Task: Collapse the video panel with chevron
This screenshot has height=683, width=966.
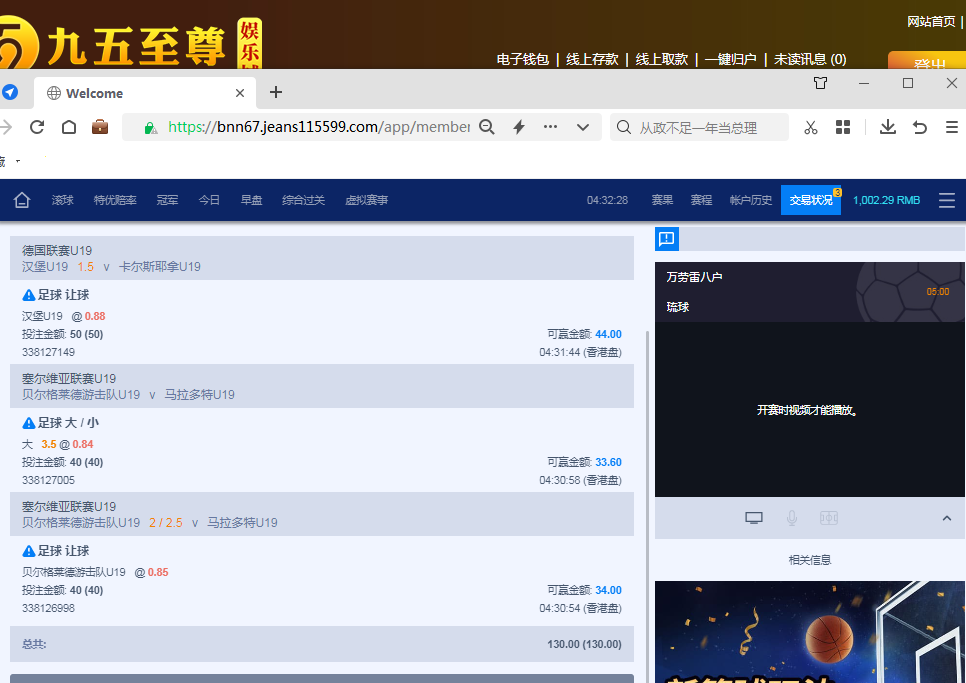Action: pyautogui.click(x=947, y=518)
